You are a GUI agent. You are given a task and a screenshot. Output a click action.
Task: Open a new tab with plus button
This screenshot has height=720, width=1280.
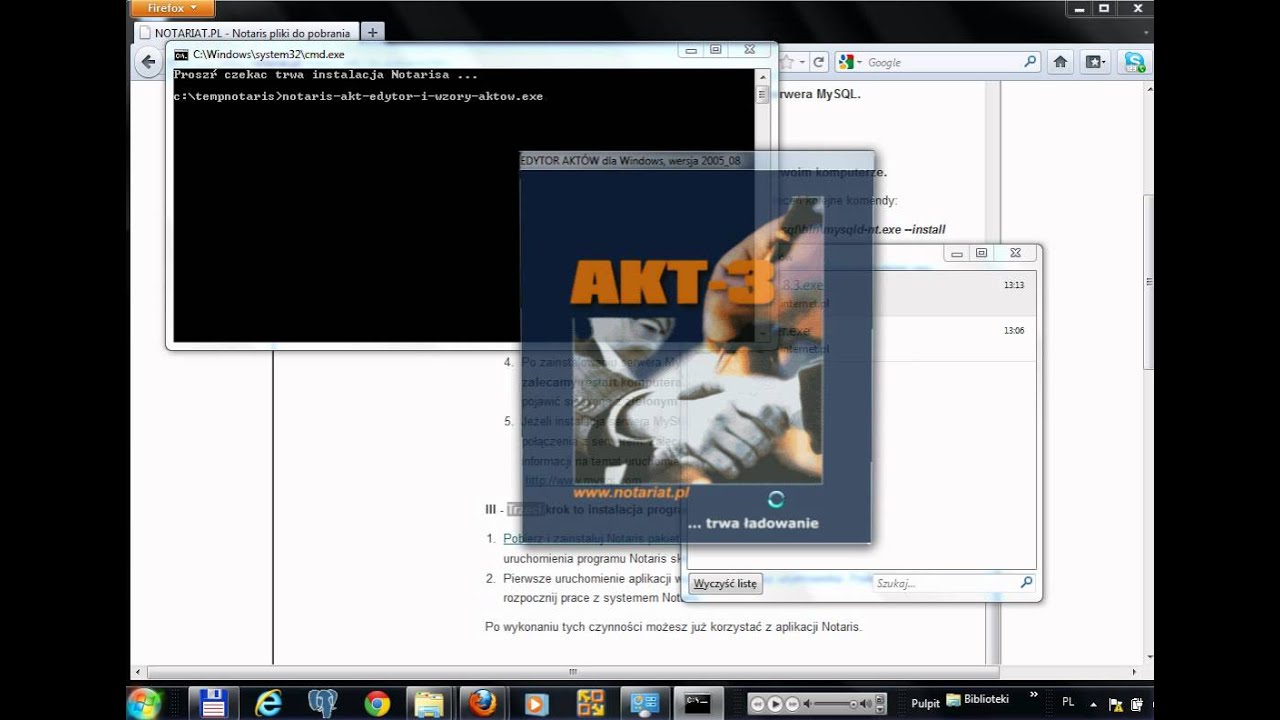coord(372,33)
